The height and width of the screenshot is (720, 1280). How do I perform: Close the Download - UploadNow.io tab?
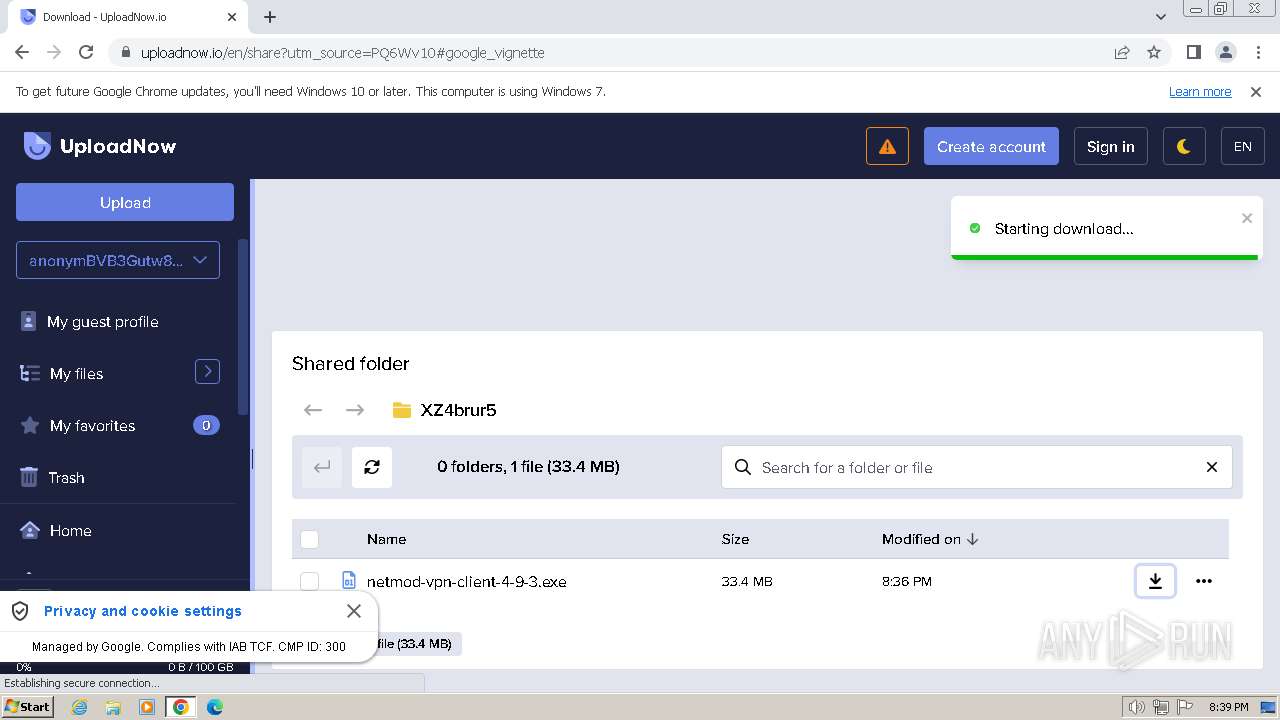click(x=232, y=17)
